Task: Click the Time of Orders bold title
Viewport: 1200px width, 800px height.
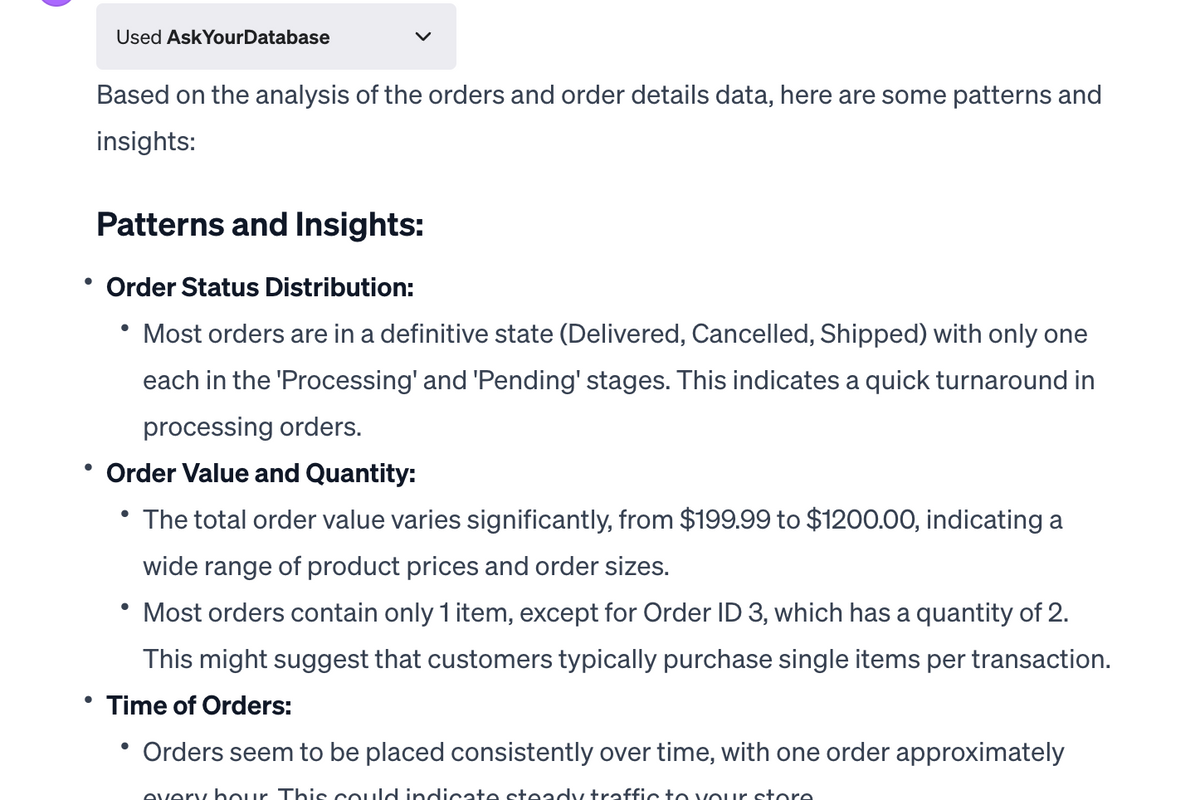Action: pos(199,706)
